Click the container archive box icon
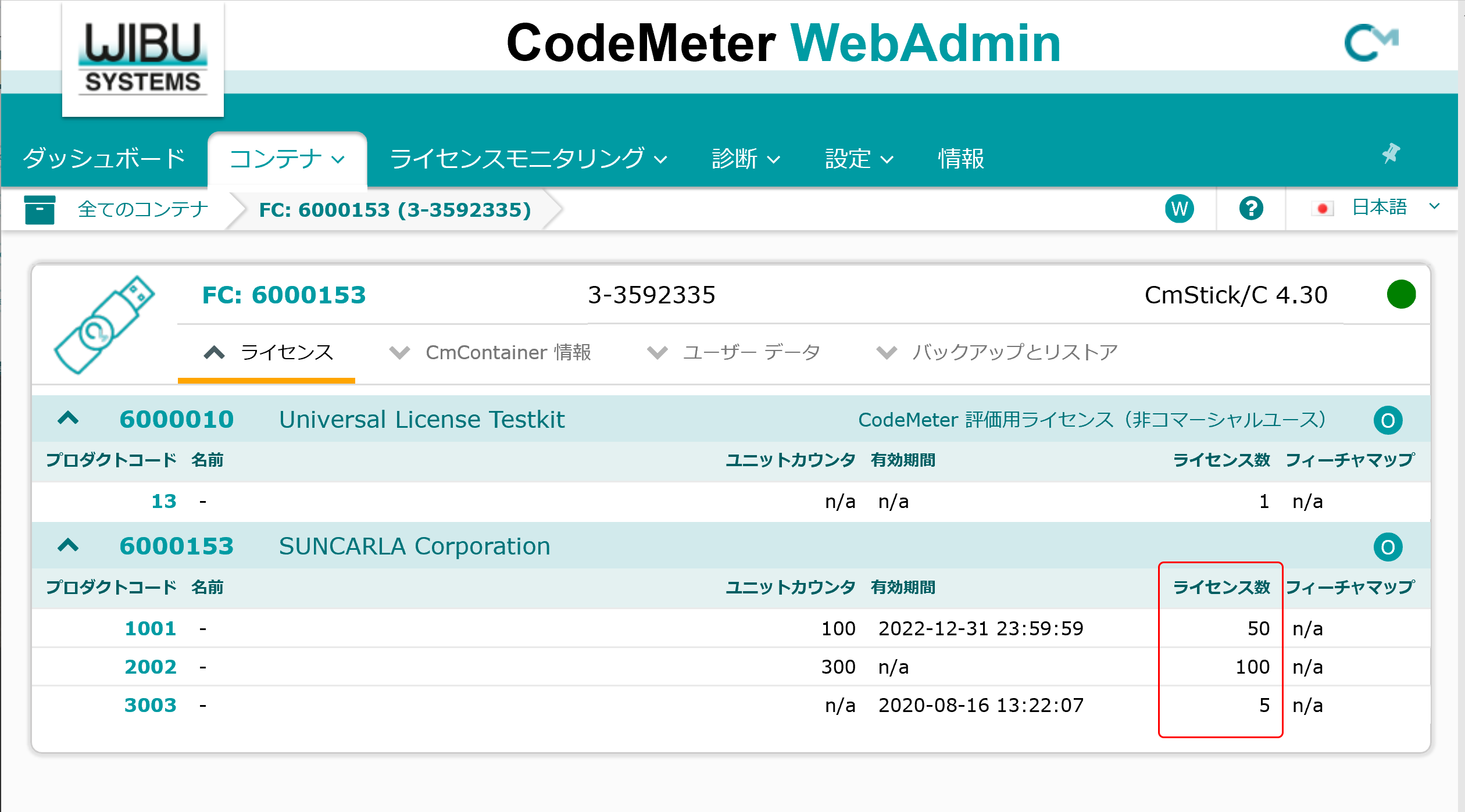 coord(40,209)
